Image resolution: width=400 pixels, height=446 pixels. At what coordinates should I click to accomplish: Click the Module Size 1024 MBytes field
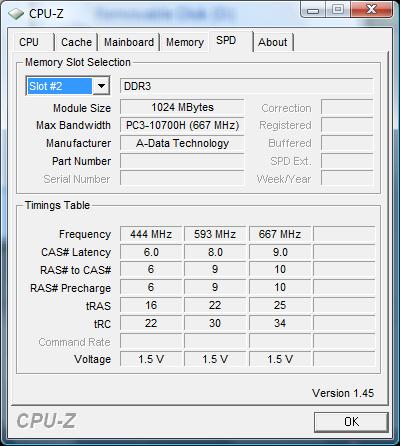pos(182,107)
